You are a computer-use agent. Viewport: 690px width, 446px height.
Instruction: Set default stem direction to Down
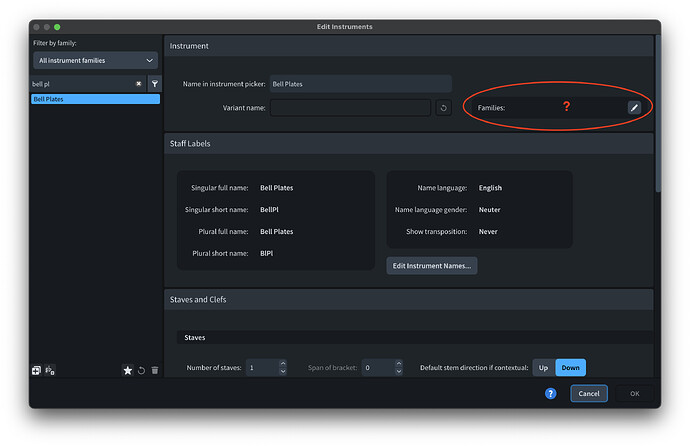click(x=570, y=367)
